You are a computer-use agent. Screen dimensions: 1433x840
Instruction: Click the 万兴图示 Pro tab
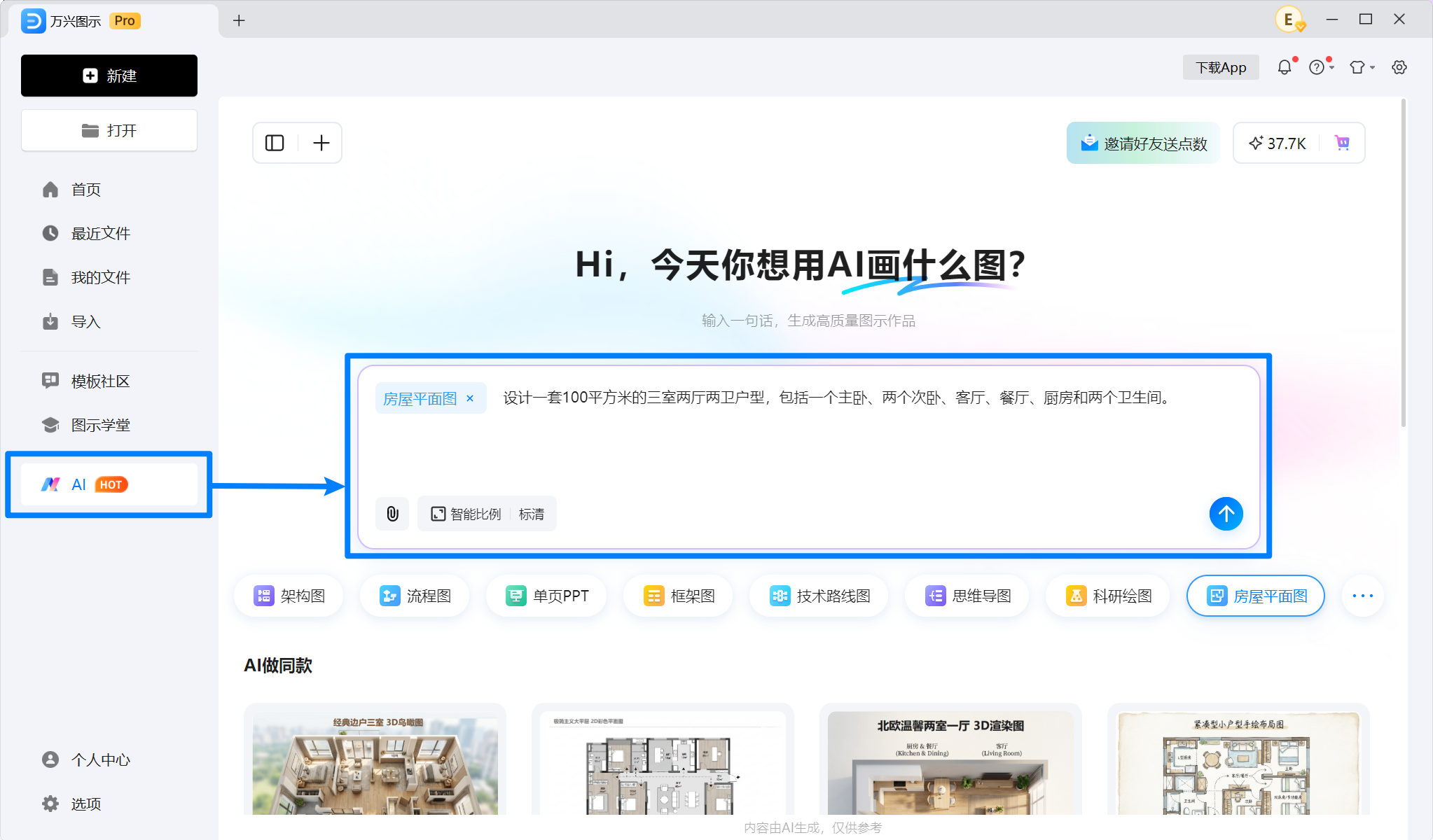click(x=112, y=21)
